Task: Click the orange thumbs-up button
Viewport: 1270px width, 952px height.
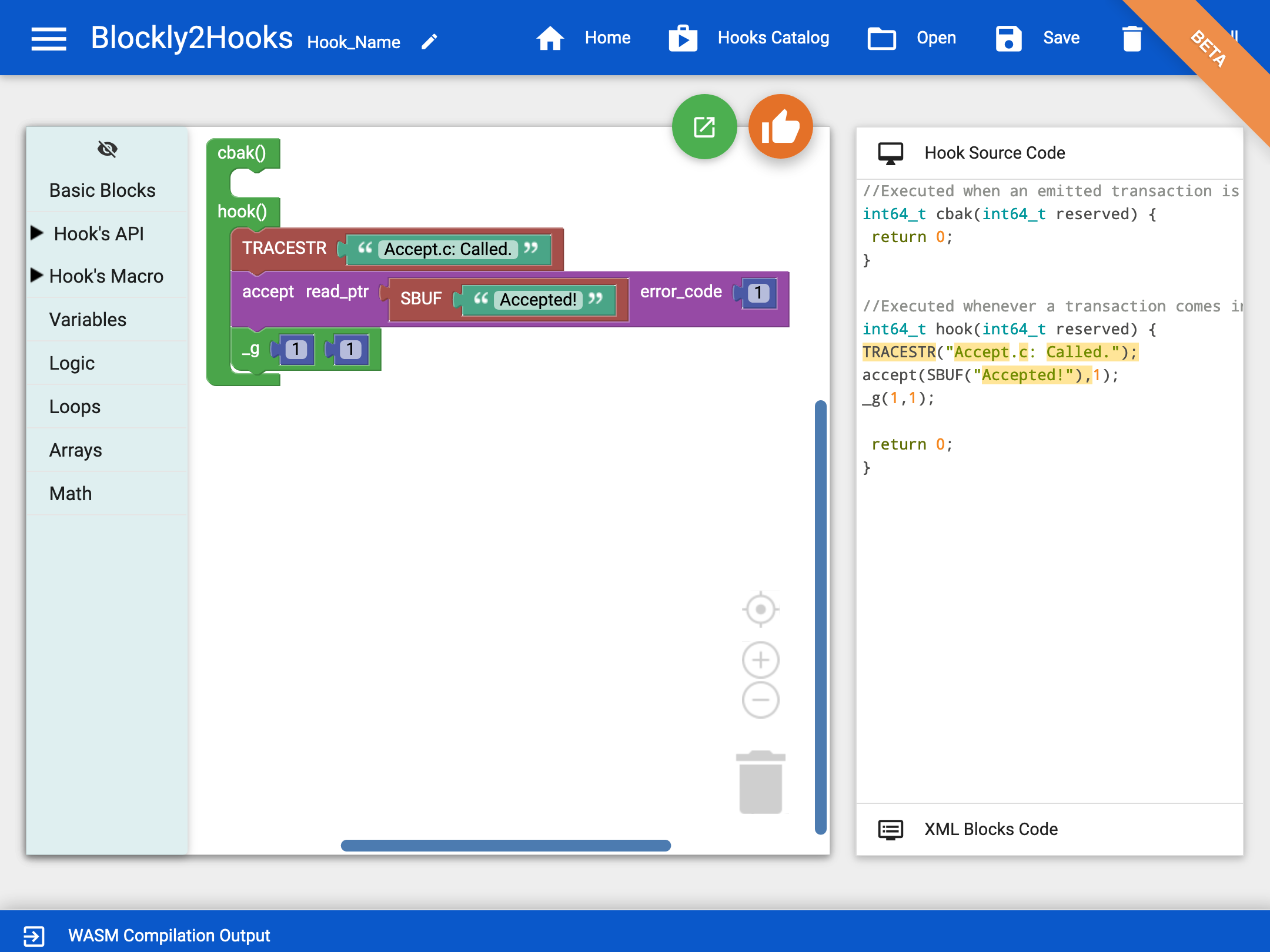Action: (x=780, y=127)
